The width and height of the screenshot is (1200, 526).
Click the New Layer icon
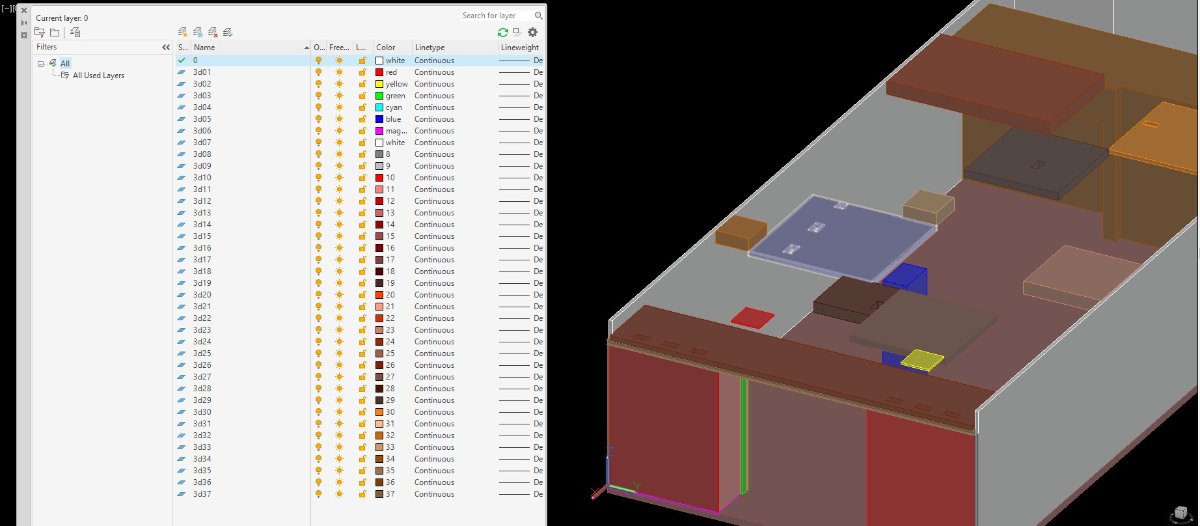tap(182, 32)
